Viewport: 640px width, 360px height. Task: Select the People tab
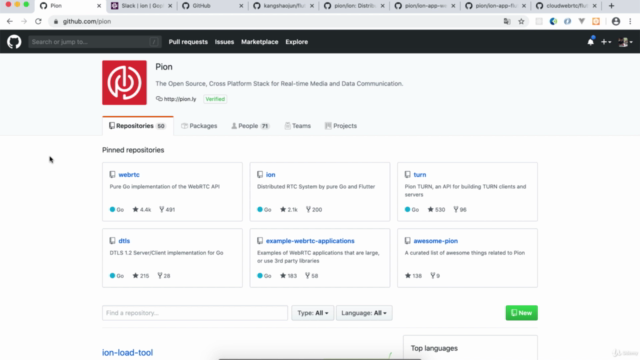tap(251, 126)
